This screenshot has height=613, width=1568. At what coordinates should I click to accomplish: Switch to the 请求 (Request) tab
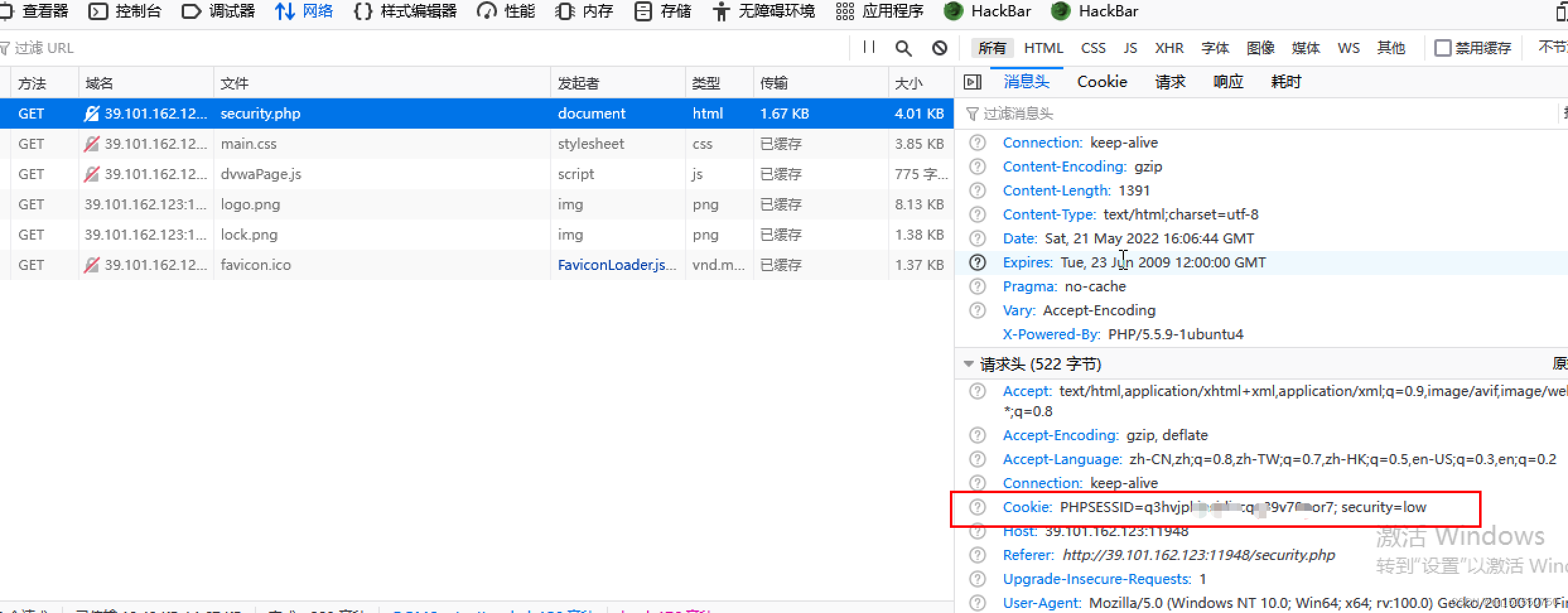[x=1170, y=81]
